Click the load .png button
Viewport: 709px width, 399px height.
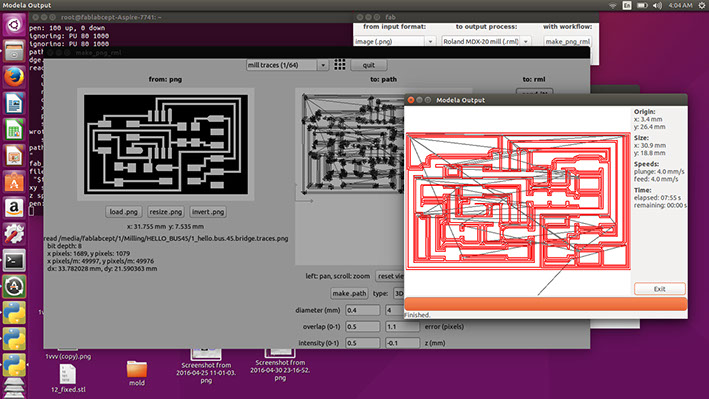[123, 212]
